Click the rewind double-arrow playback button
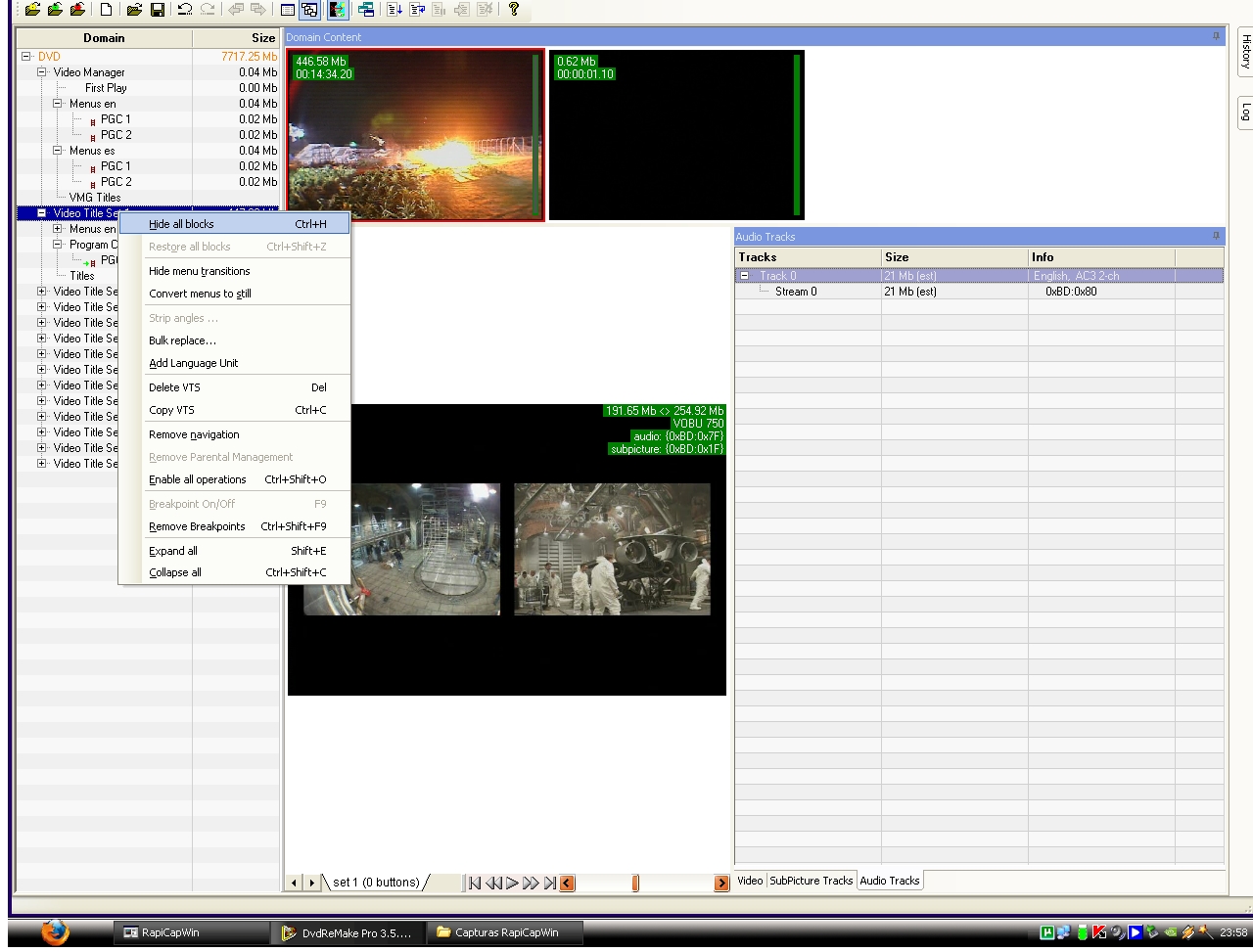This screenshot has width=1253, height=952. pos(493,883)
